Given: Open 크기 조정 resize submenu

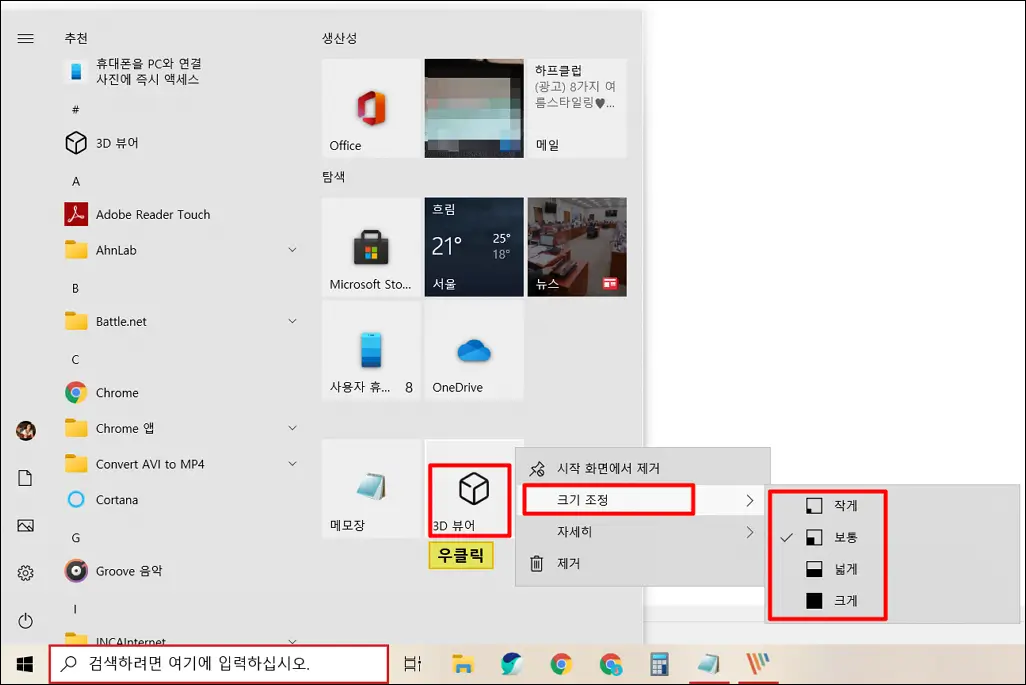Looking at the screenshot, I should click(610, 500).
